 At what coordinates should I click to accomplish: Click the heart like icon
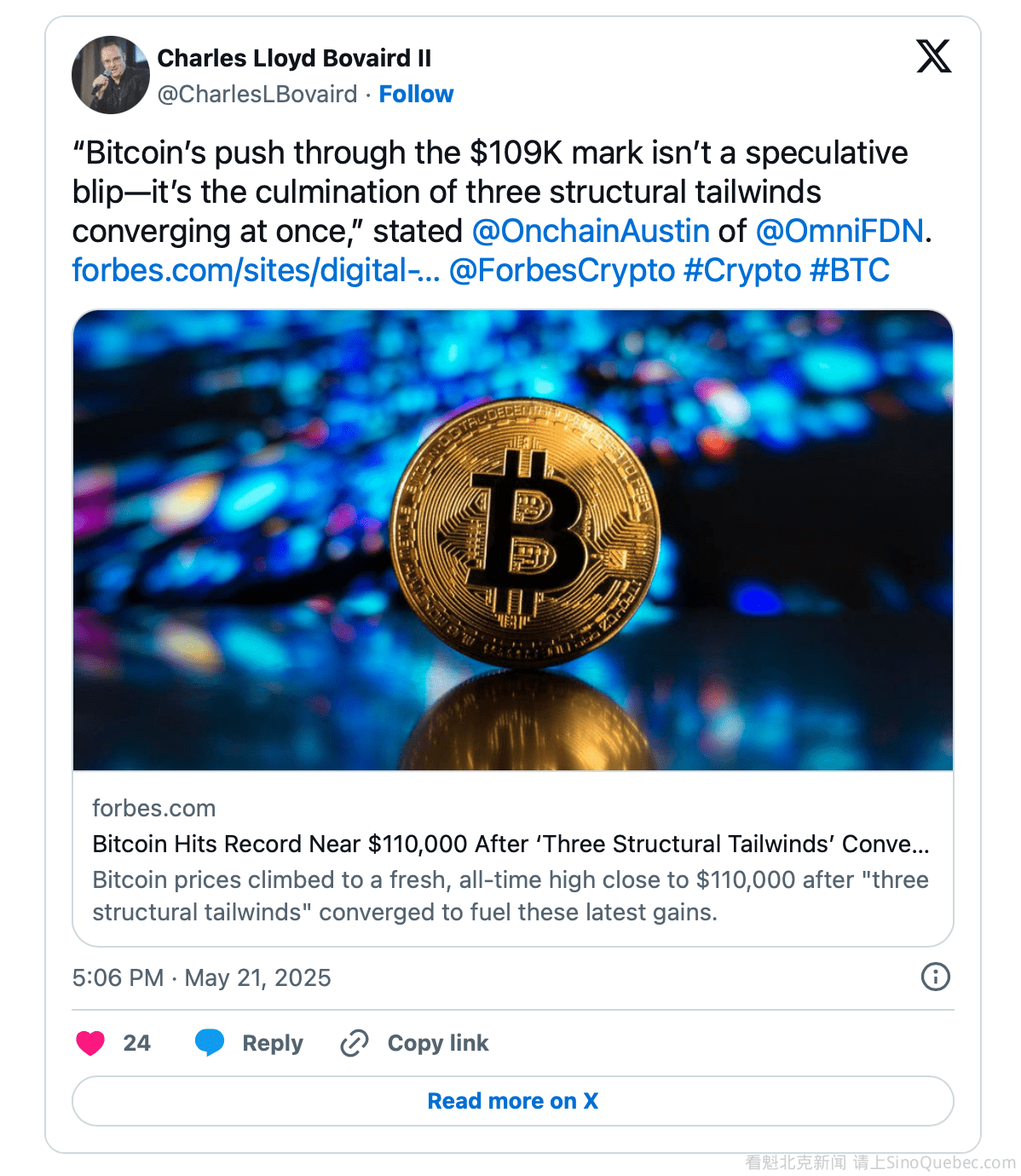(x=90, y=1042)
